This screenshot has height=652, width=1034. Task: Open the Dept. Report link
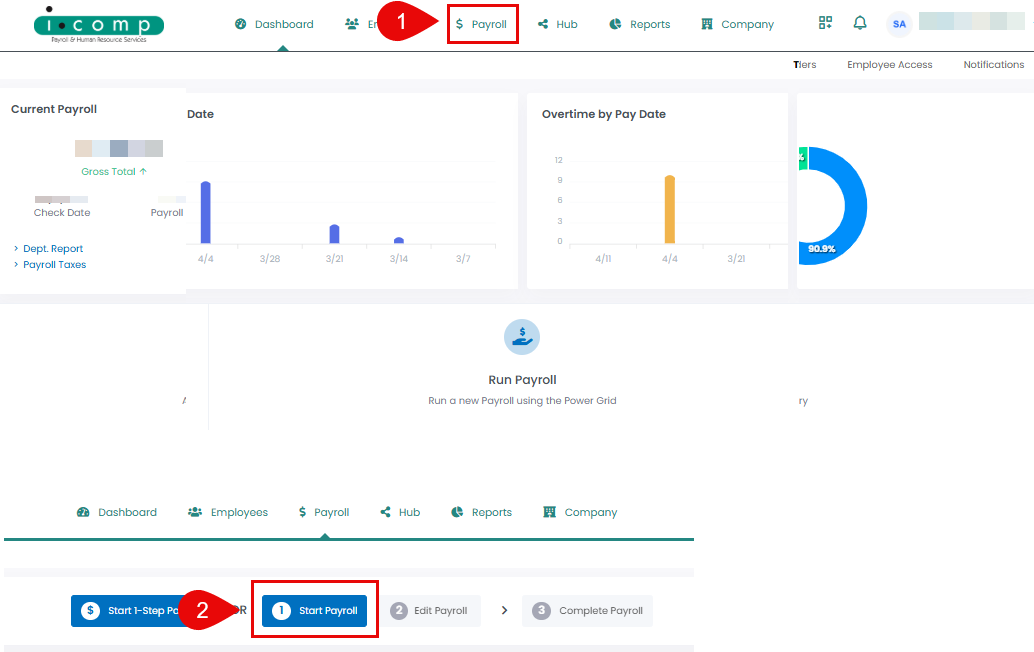(x=53, y=249)
